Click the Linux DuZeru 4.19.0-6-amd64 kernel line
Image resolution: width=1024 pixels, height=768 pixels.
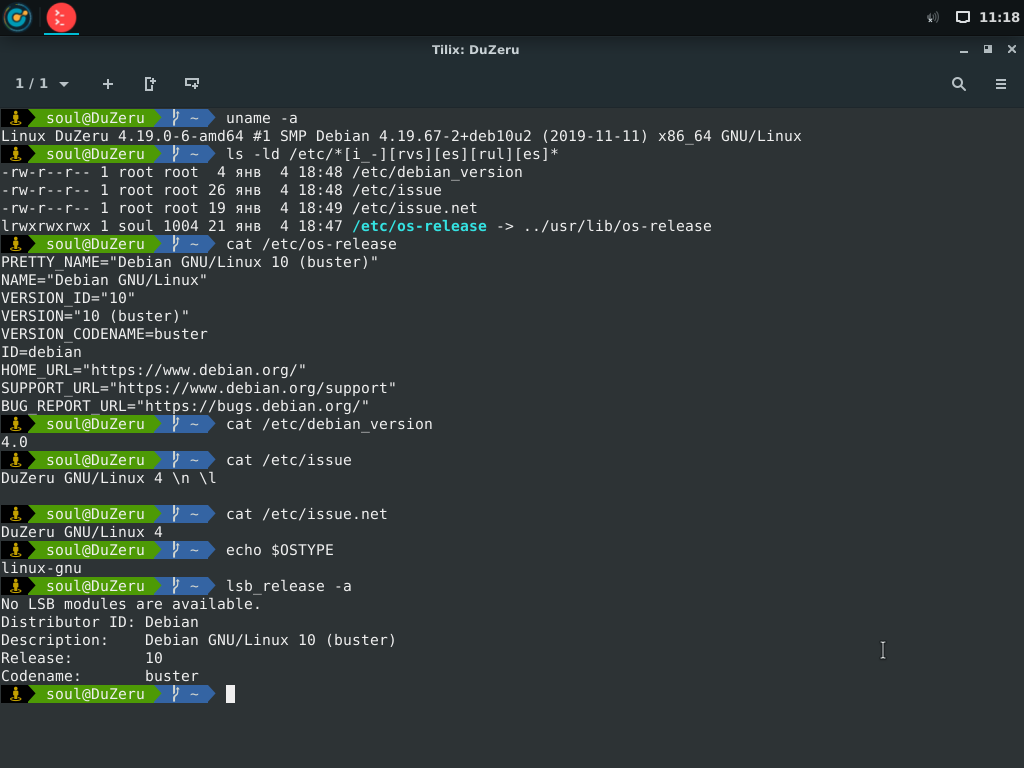(401, 136)
